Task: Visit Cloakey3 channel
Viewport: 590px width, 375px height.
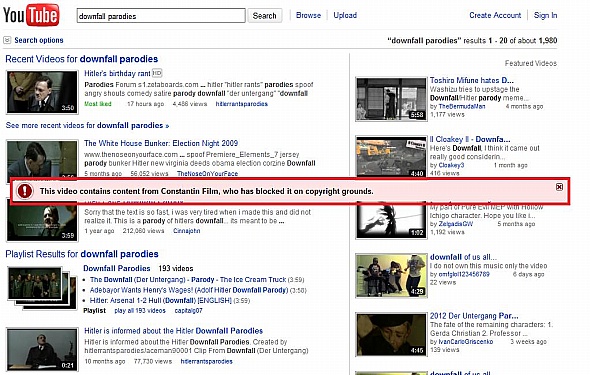Action: (451, 165)
